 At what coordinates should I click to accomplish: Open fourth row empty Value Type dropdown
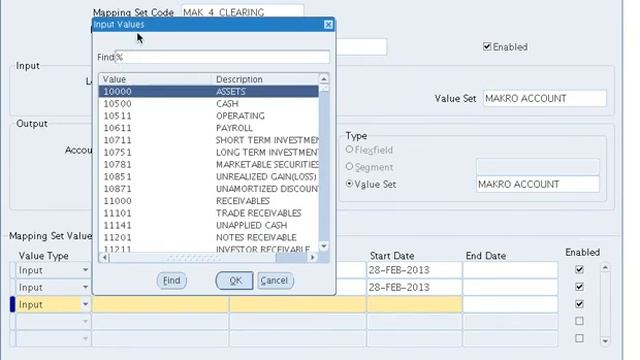(85, 322)
